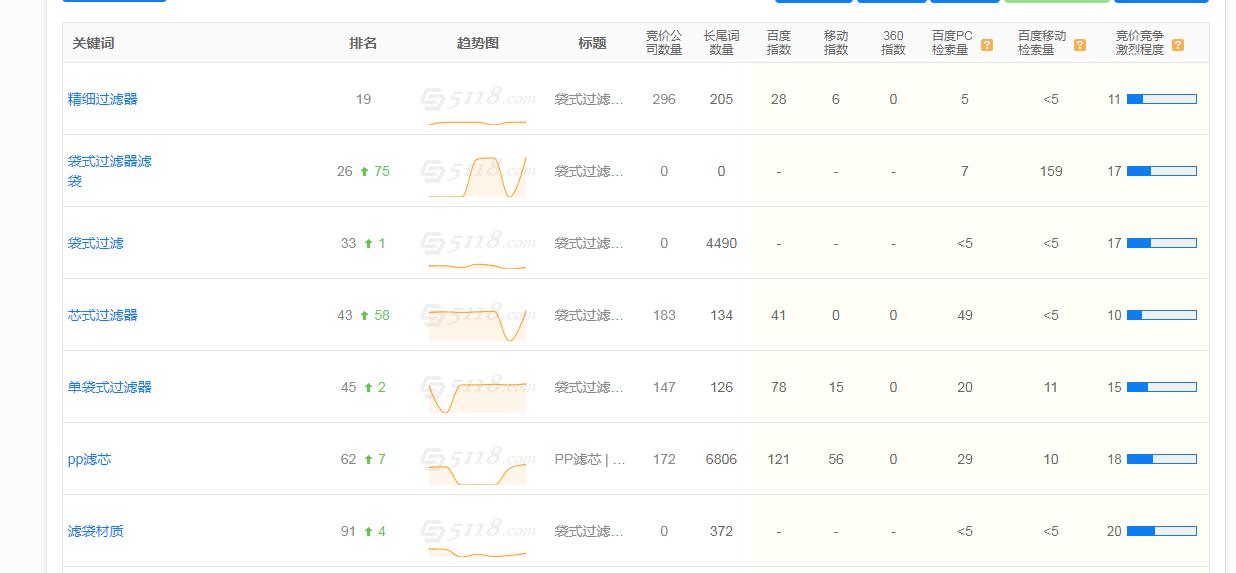
Task: Click long-tail count 4490 for 袋式过滤
Action: (721, 243)
